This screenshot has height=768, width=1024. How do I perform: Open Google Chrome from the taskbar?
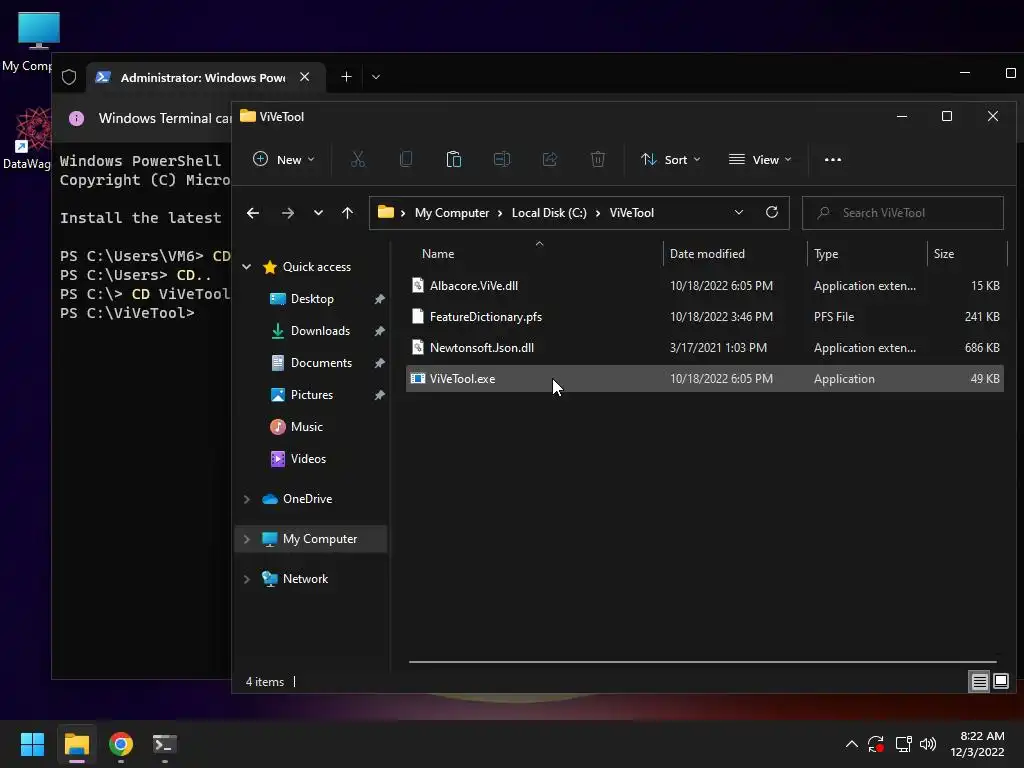point(121,744)
